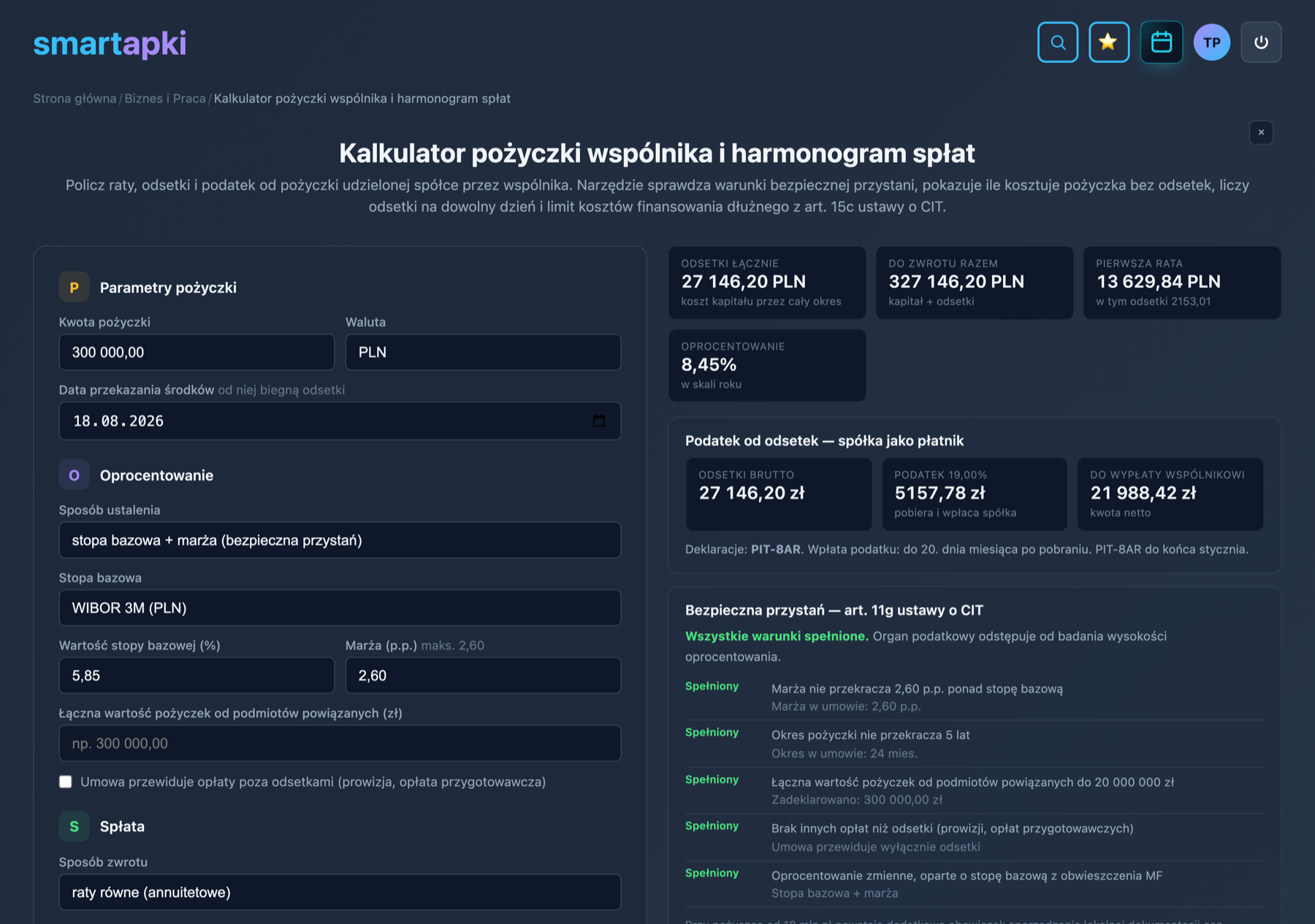The width and height of the screenshot is (1315, 924).
Task: Click the P badge of Parametry pożyczki
Action: tap(74, 287)
